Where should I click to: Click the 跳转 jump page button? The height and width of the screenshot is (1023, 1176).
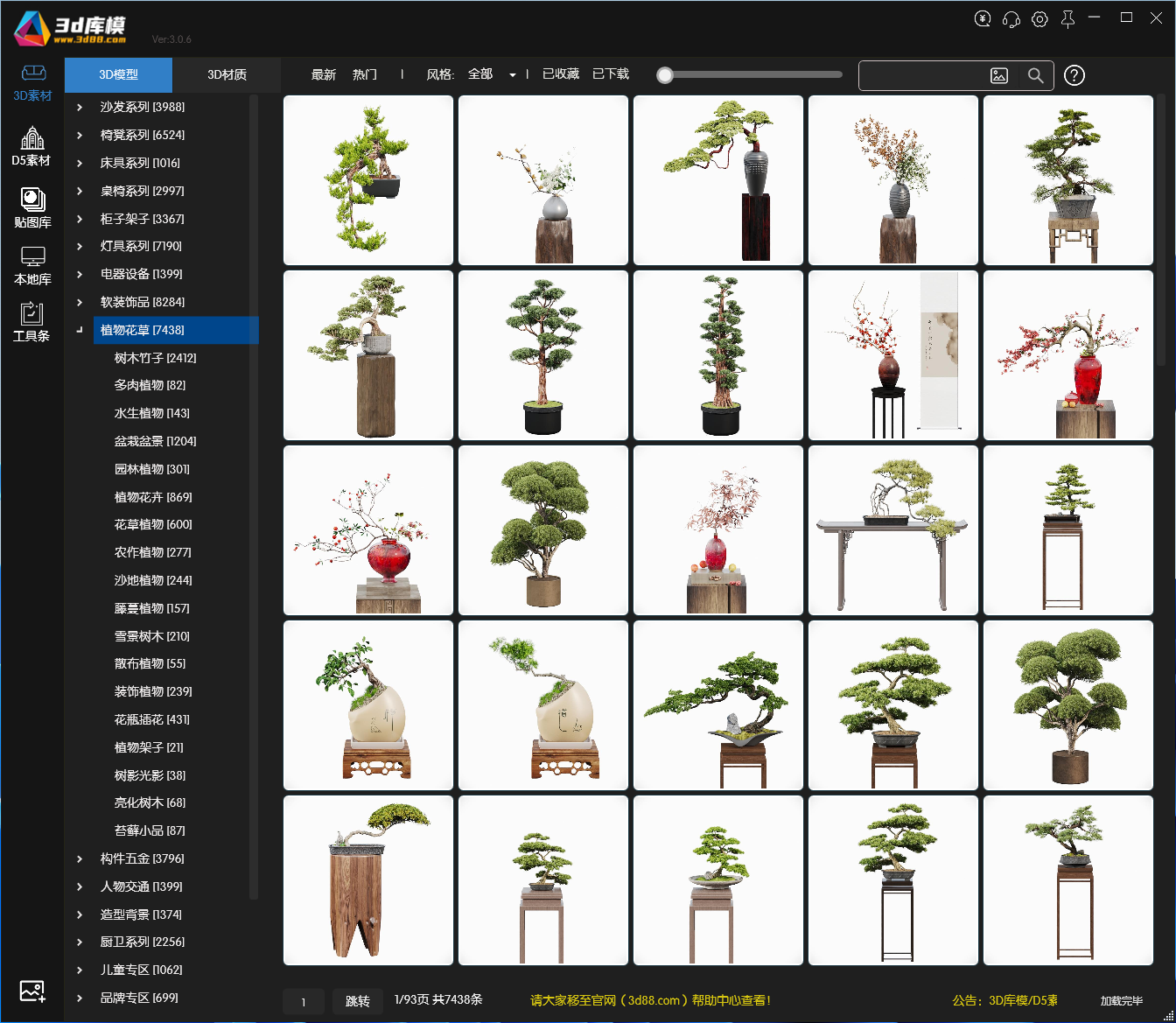(x=357, y=1001)
